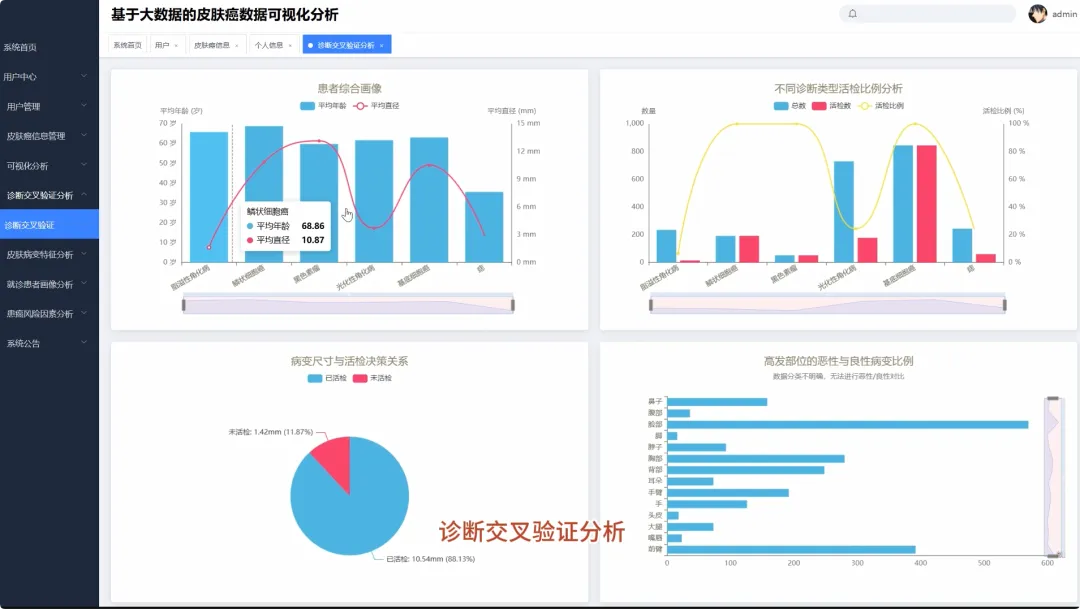Click the 不同诊断类型活检比例分析 chart title
The image size is (1080, 609).
click(838, 88)
